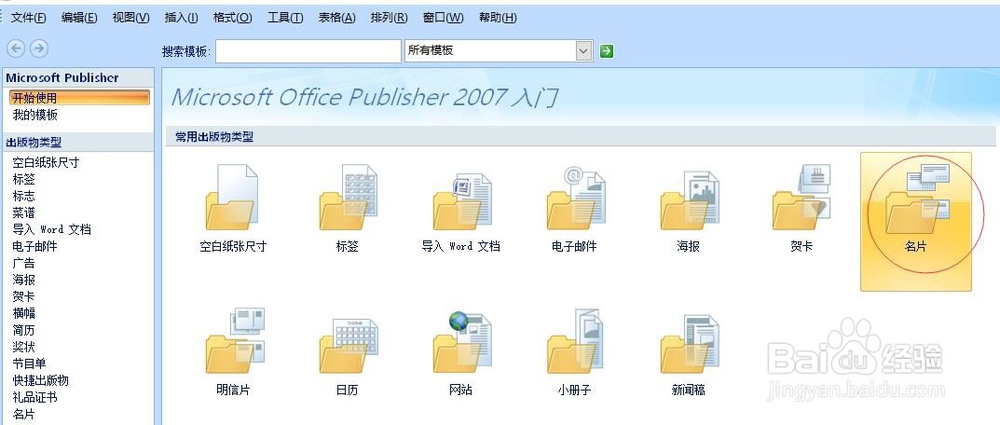The image size is (1000, 425).
Task: Open the 海报 template folder icon
Action: [689, 200]
